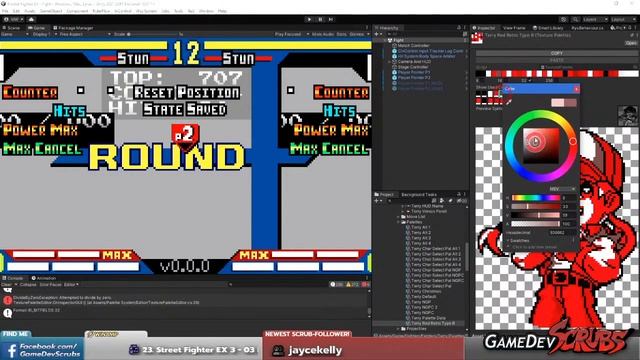
Task: Select the Terry Default palette asset
Action: click(x=421, y=297)
